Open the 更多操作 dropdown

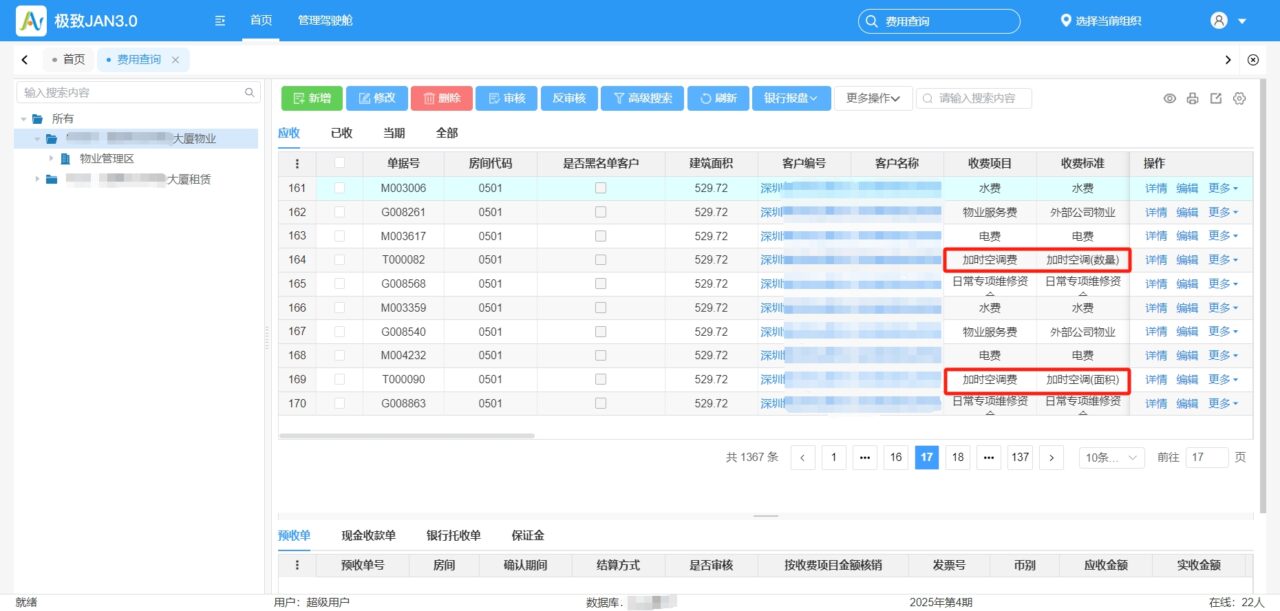pos(873,98)
